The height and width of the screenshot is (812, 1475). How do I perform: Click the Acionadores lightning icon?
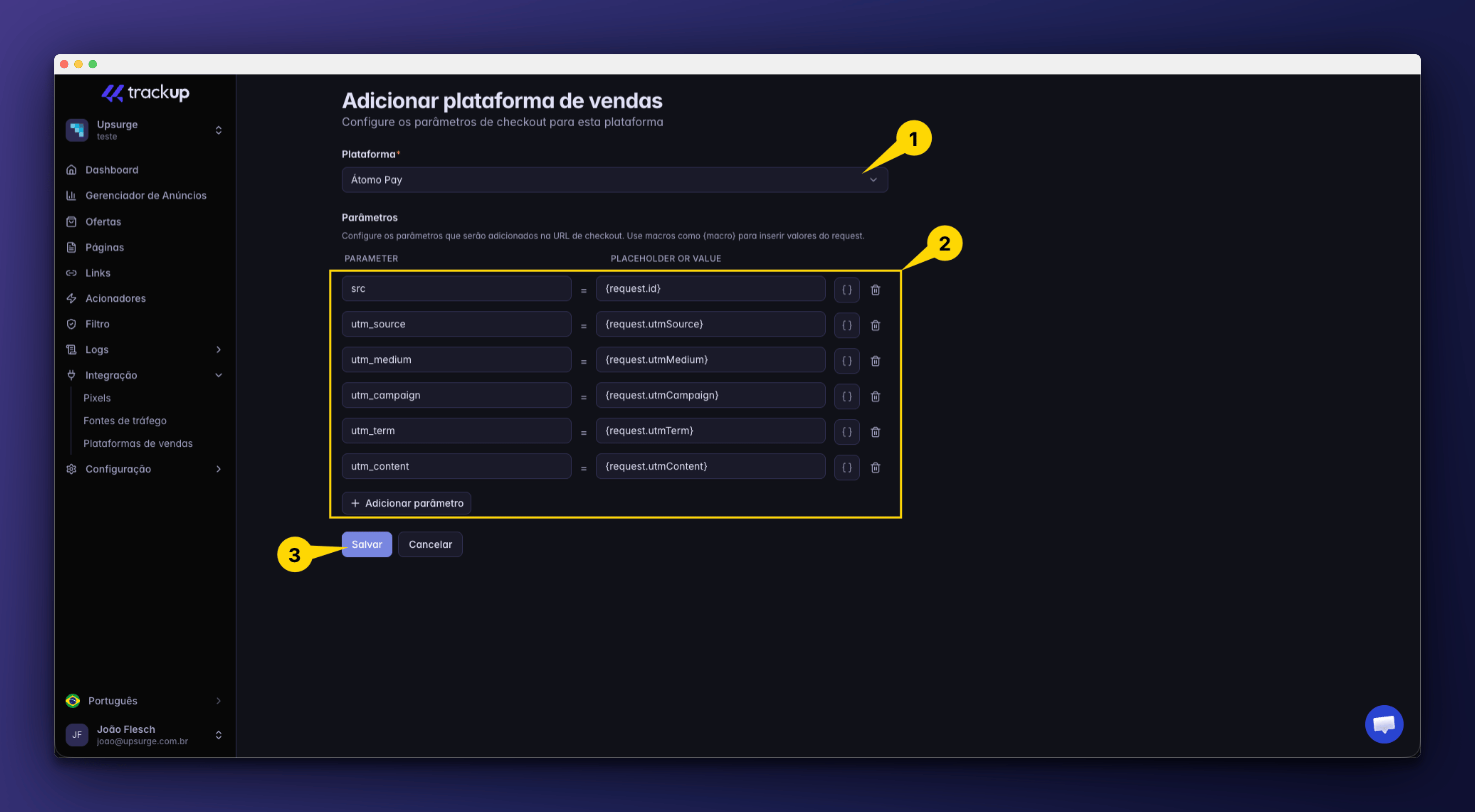[72, 298]
